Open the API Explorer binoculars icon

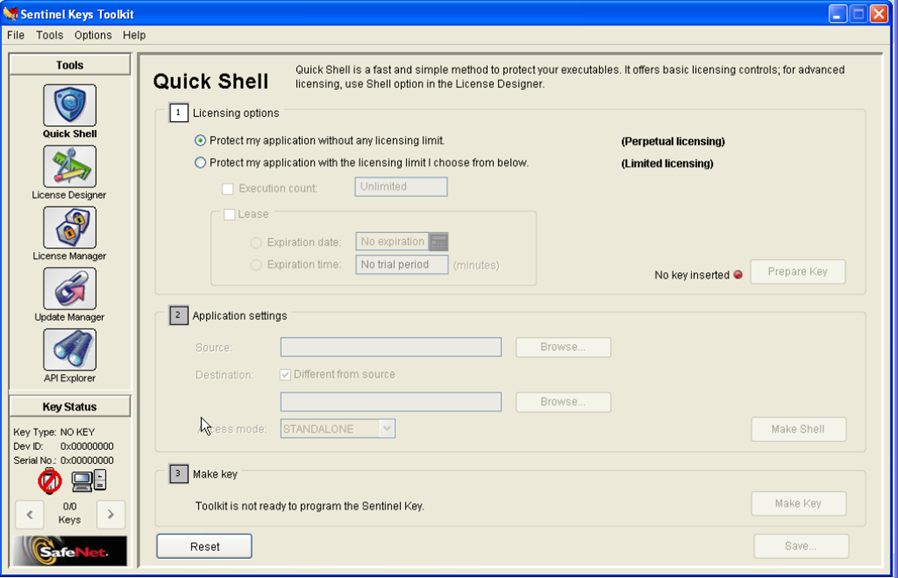pos(69,350)
